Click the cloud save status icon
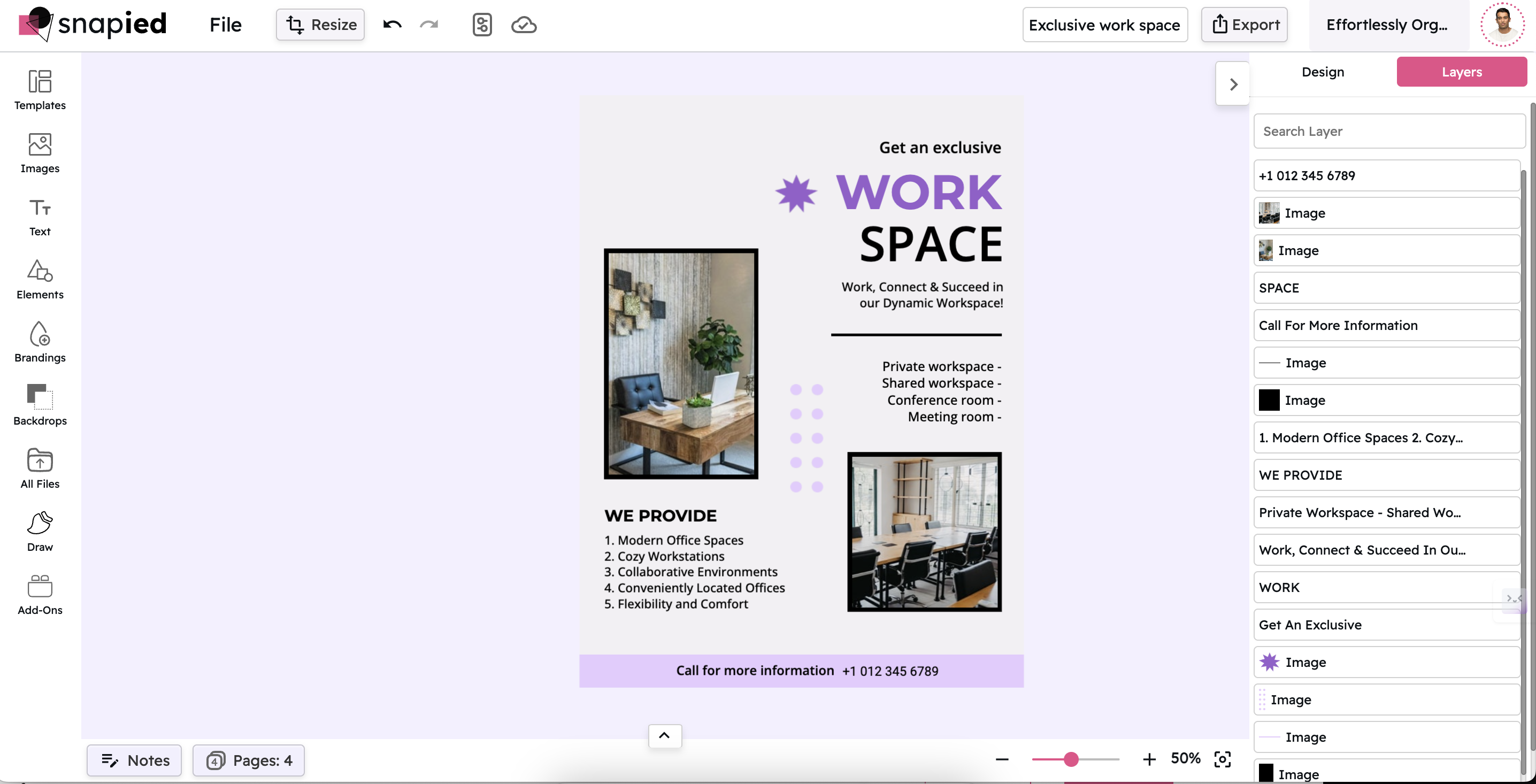This screenshot has height=784, width=1536. (524, 25)
